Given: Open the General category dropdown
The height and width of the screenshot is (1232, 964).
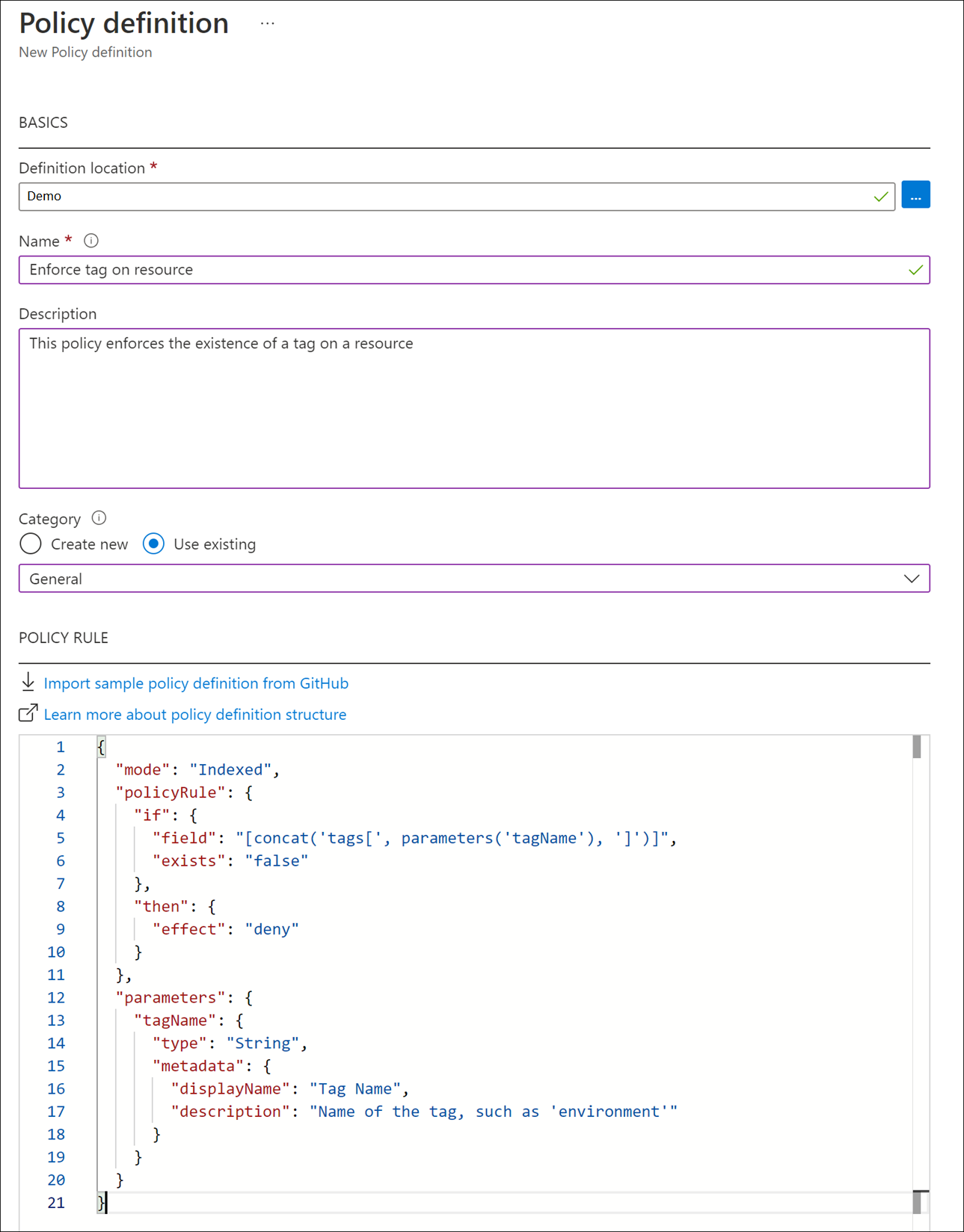Looking at the screenshot, I should point(474,579).
